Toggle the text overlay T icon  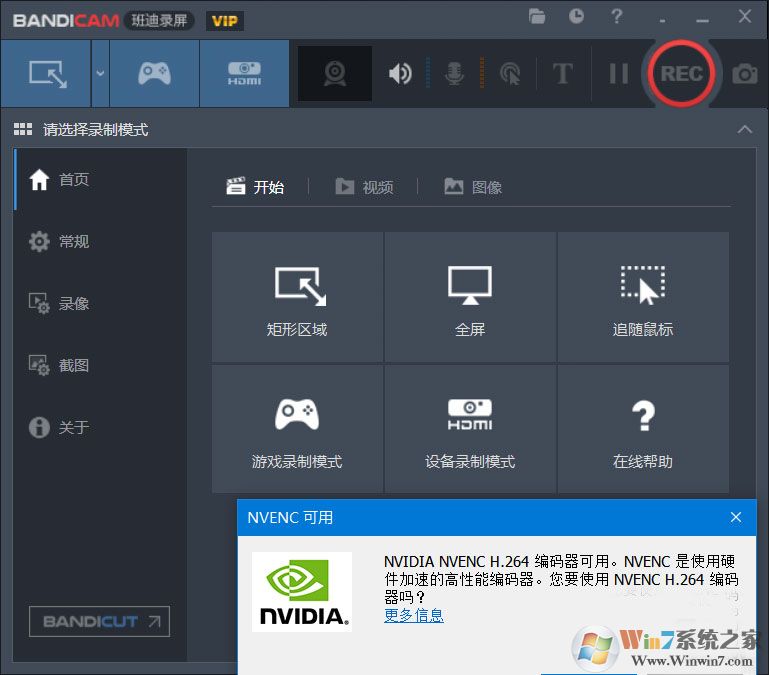point(563,74)
